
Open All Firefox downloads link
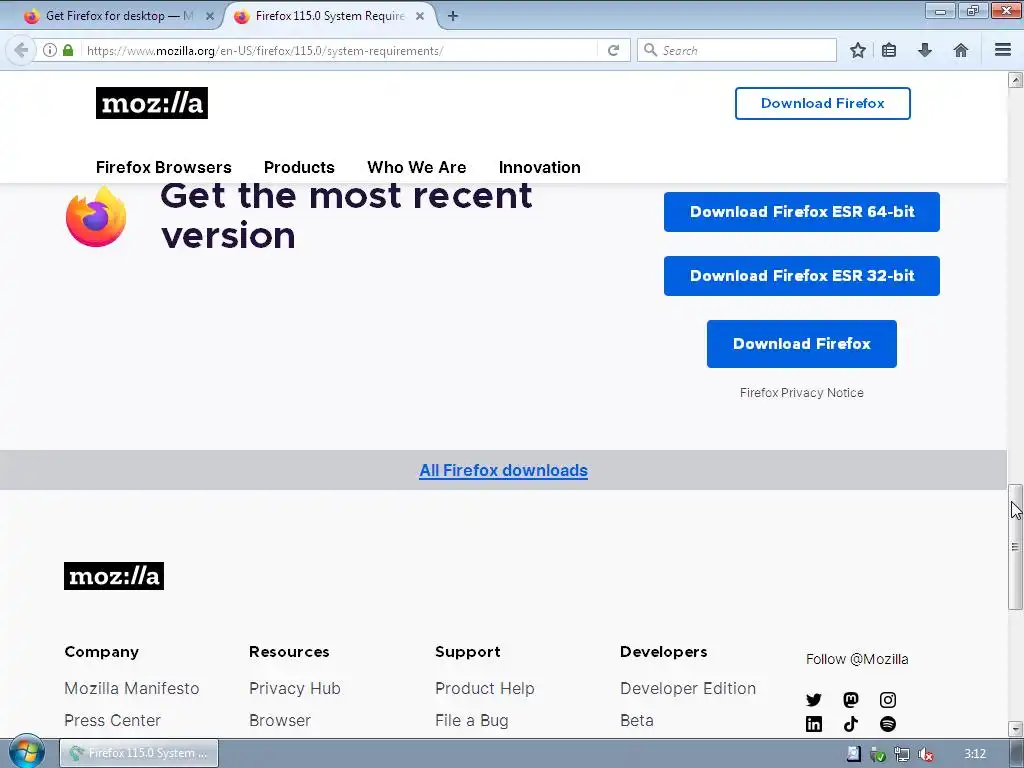coord(503,470)
